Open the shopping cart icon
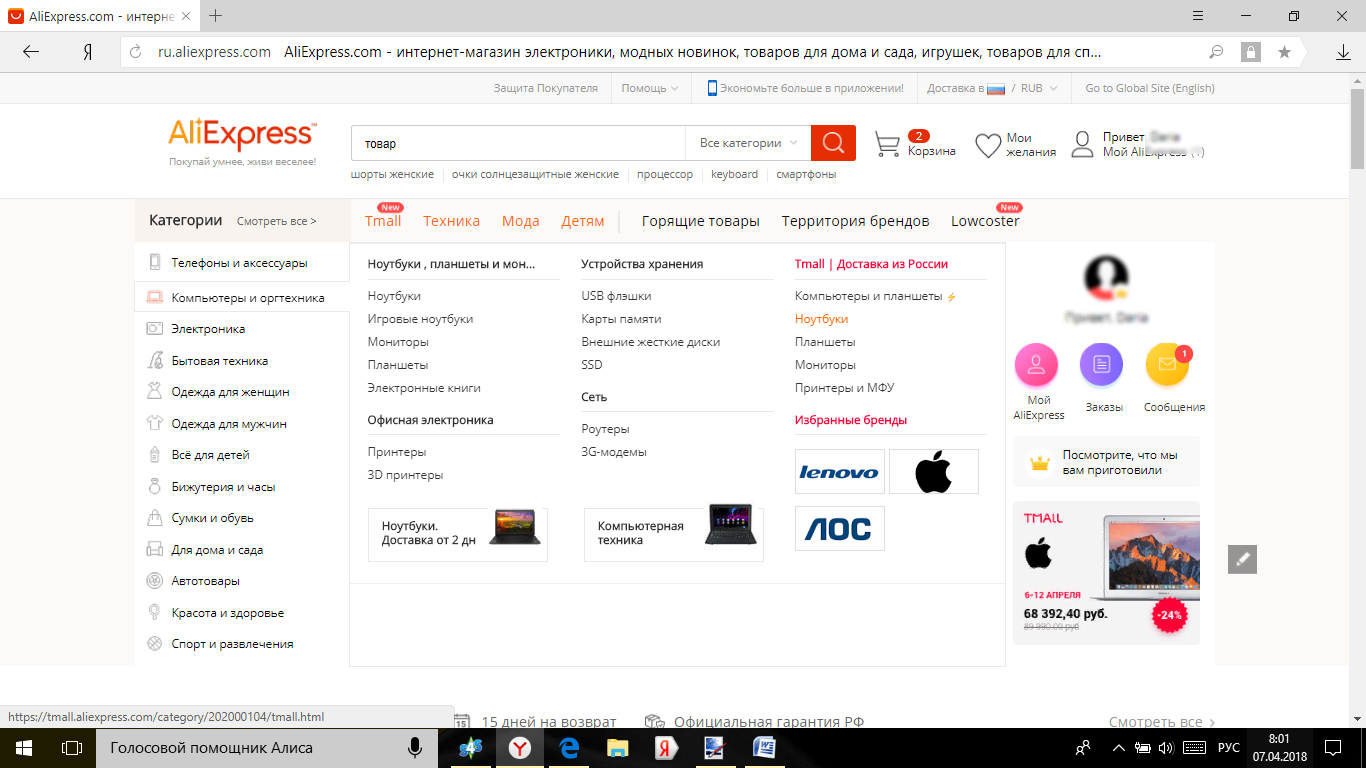Screen dimensions: 1366x768 coord(887,144)
